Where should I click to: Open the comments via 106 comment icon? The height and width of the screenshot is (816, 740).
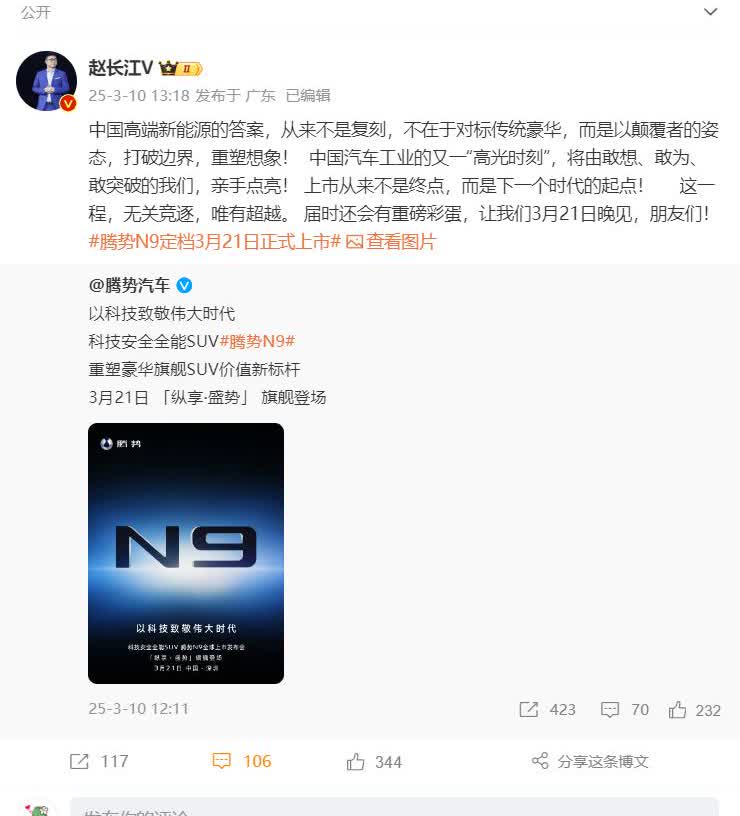(242, 761)
